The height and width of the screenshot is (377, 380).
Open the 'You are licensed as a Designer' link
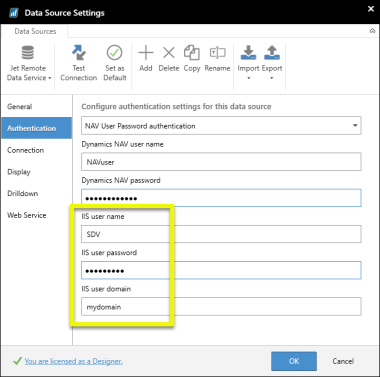[73, 361]
